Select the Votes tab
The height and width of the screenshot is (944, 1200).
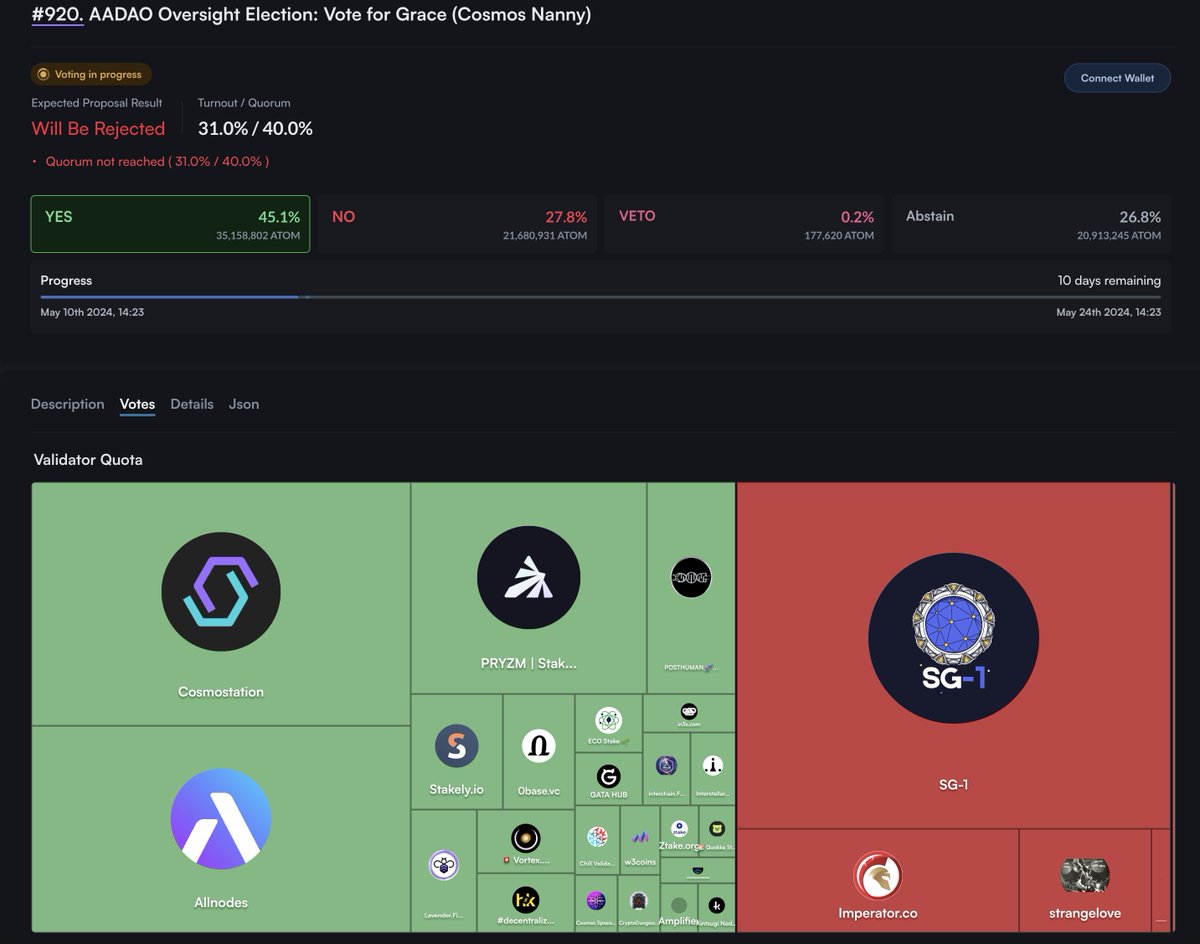click(x=137, y=404)
